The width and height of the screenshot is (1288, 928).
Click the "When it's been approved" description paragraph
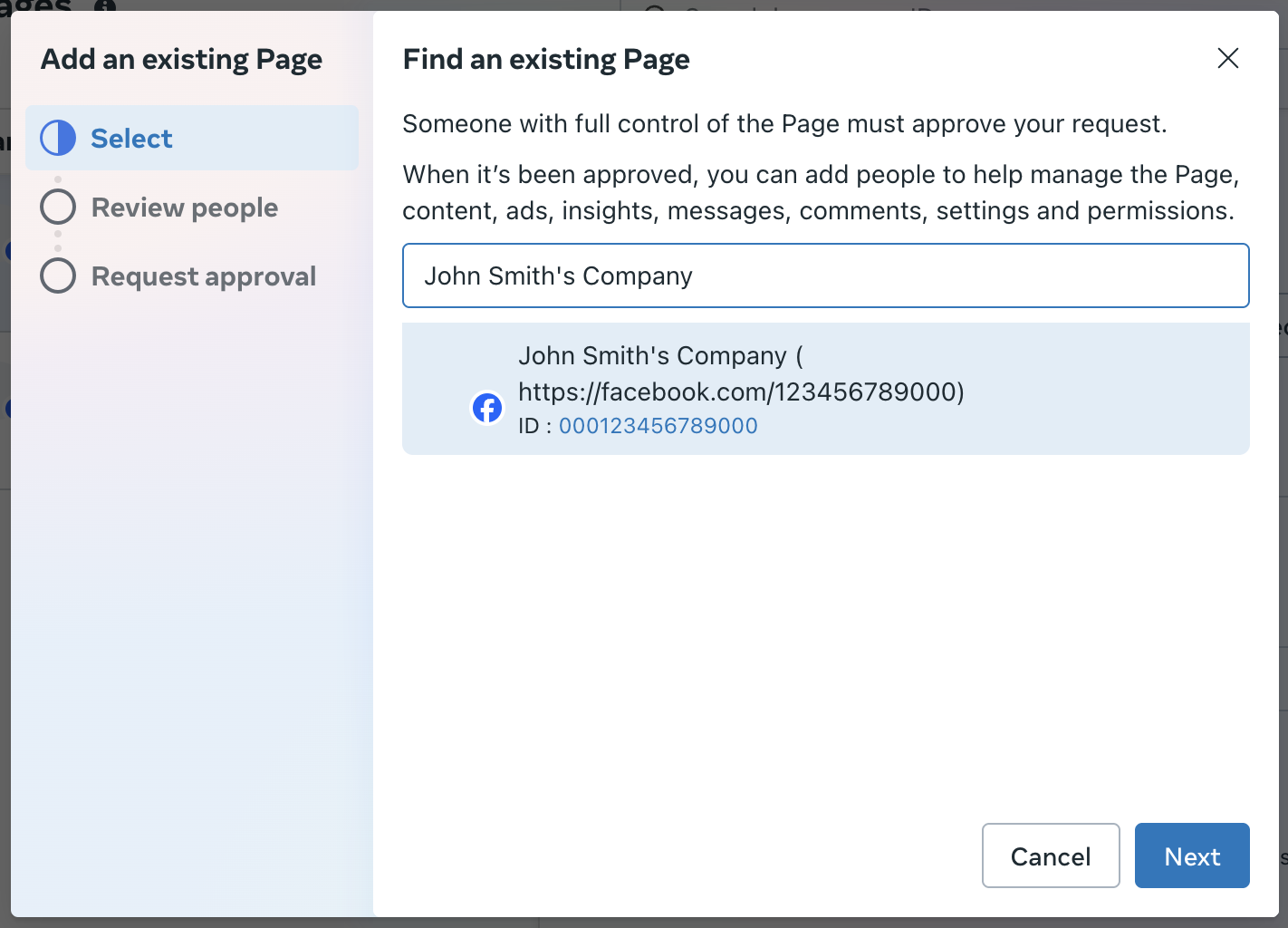tap(820, 192)
